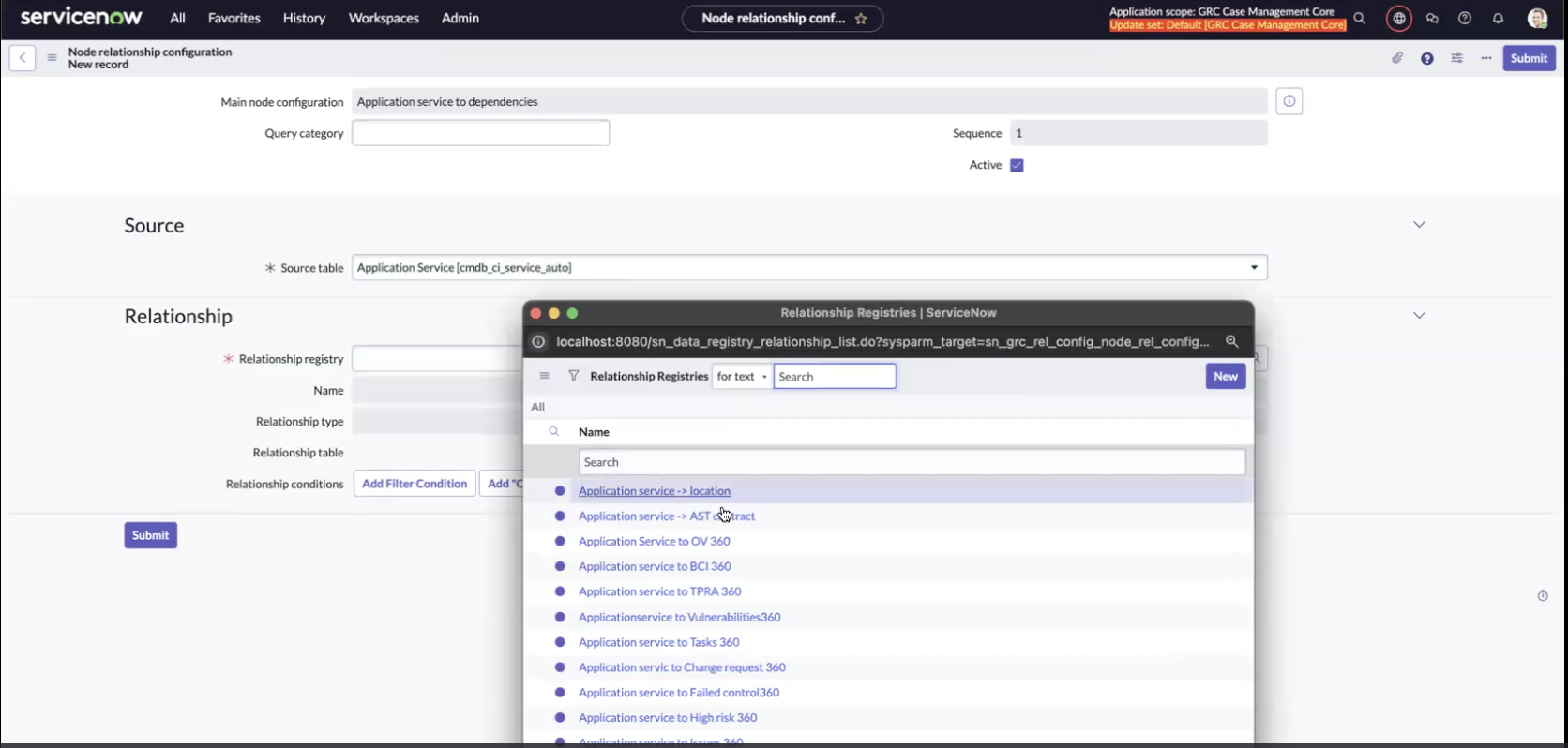The width and height of the screenshot is (1568, 748).
Task: Go back using the form back arrow
Action: click(23, 58)
